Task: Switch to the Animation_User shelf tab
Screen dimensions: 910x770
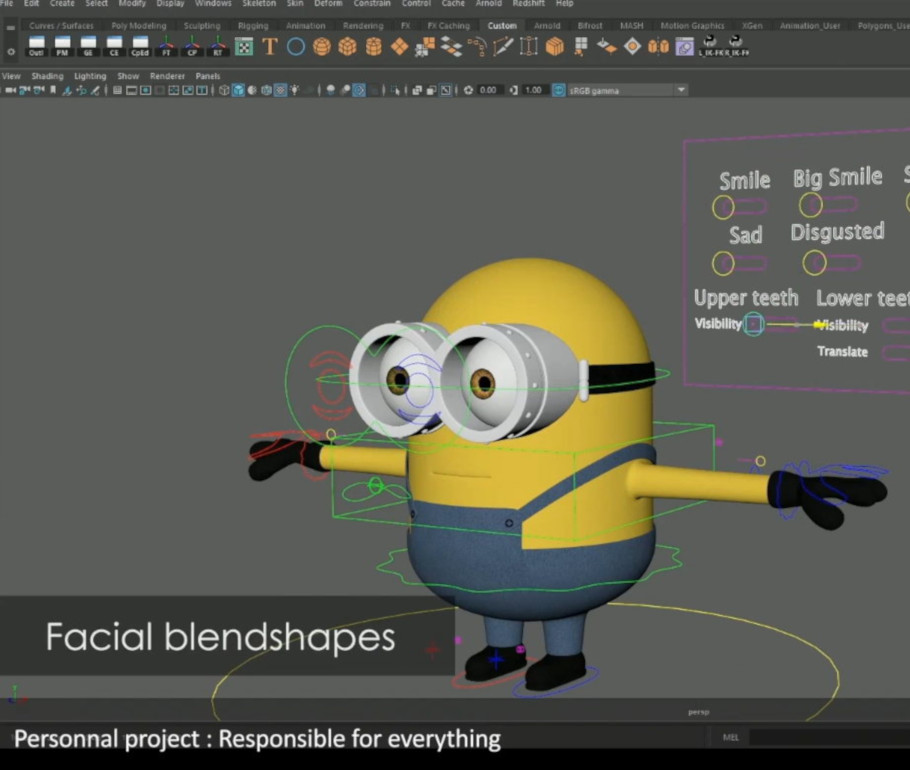Action: pyautogui.click(x=810, y=26)
